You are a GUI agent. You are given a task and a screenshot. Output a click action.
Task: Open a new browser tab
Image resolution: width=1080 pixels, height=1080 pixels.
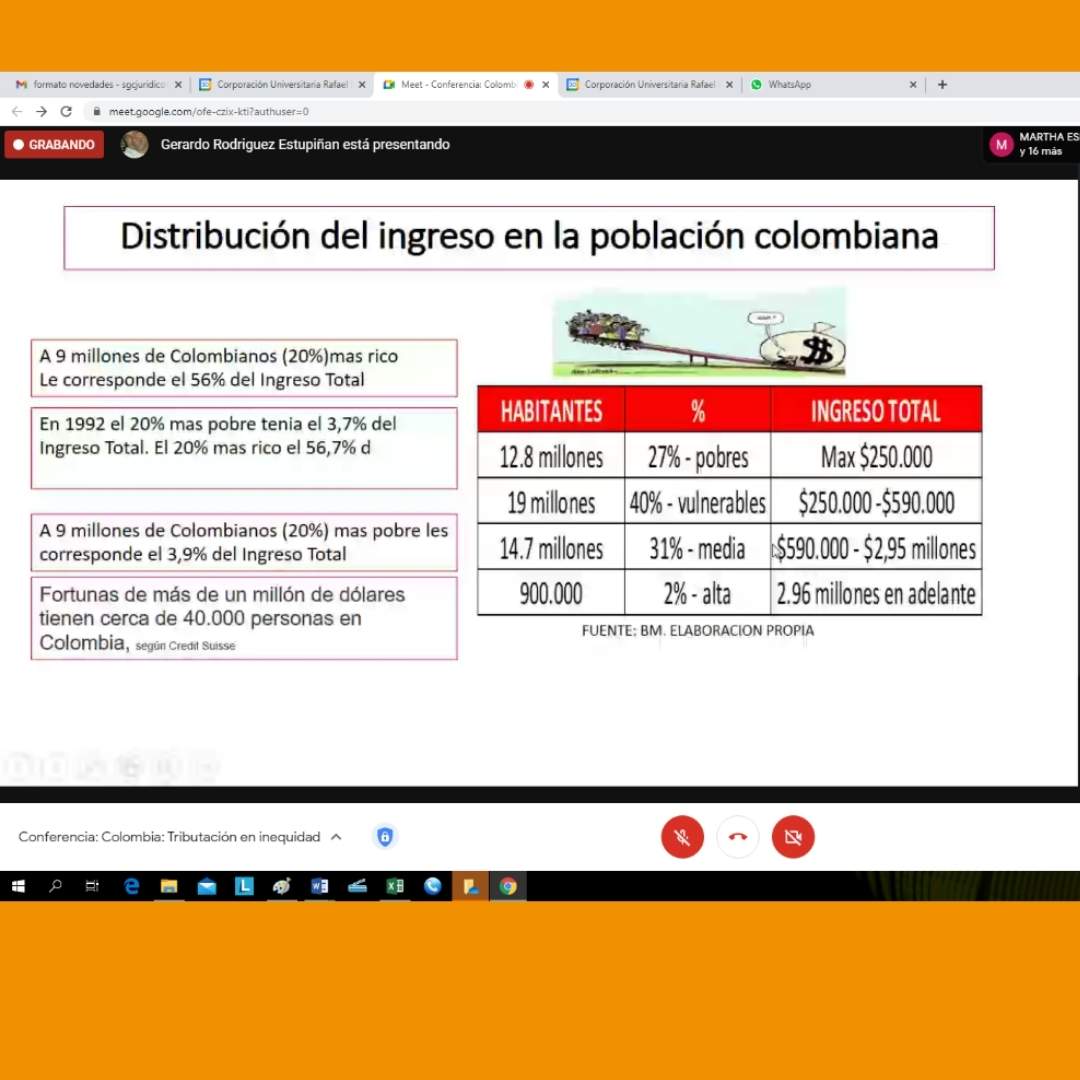click(x=942, y=85)
